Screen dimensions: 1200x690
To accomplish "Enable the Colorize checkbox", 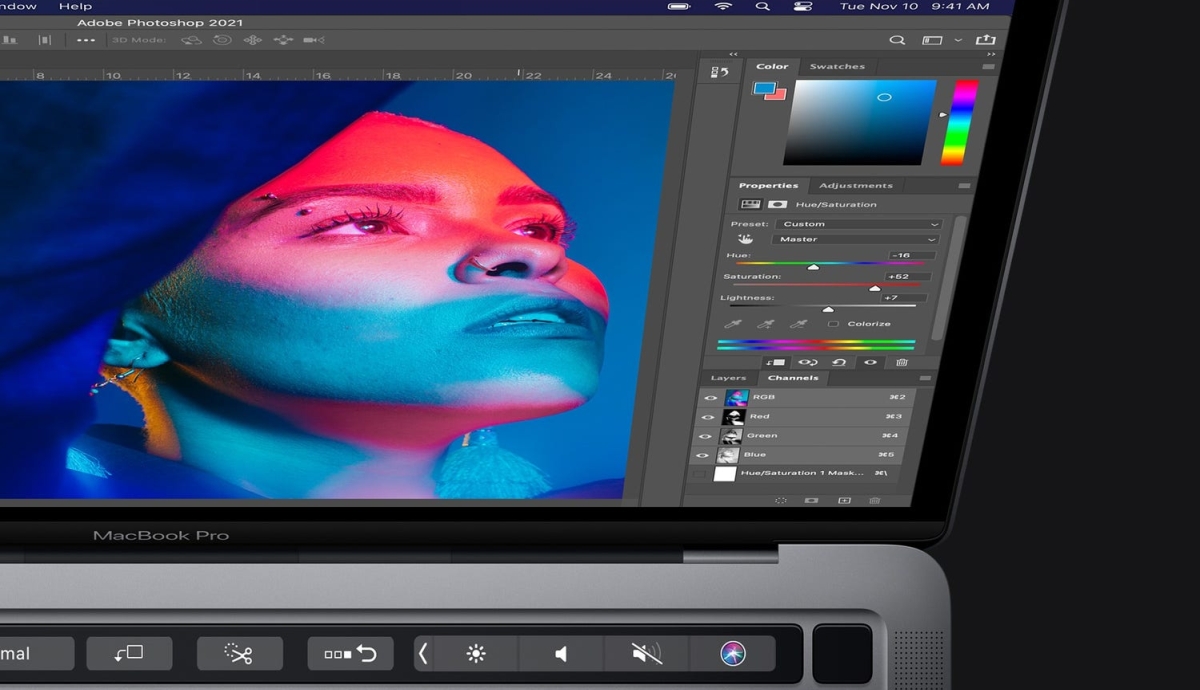I will click(x=833, y=324).
